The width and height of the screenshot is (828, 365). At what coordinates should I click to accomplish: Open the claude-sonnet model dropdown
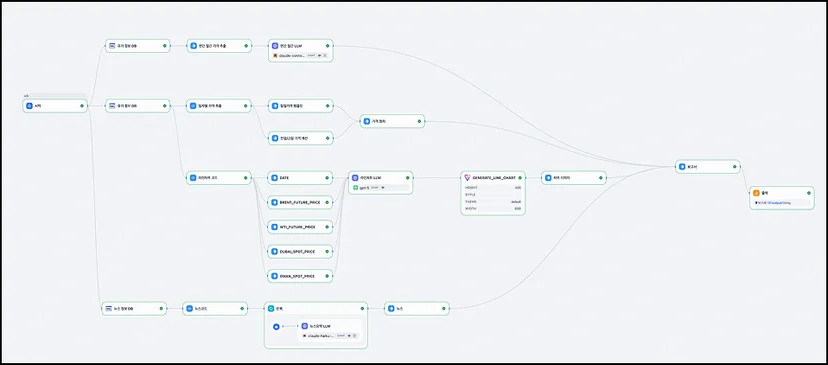pos(300,55)
